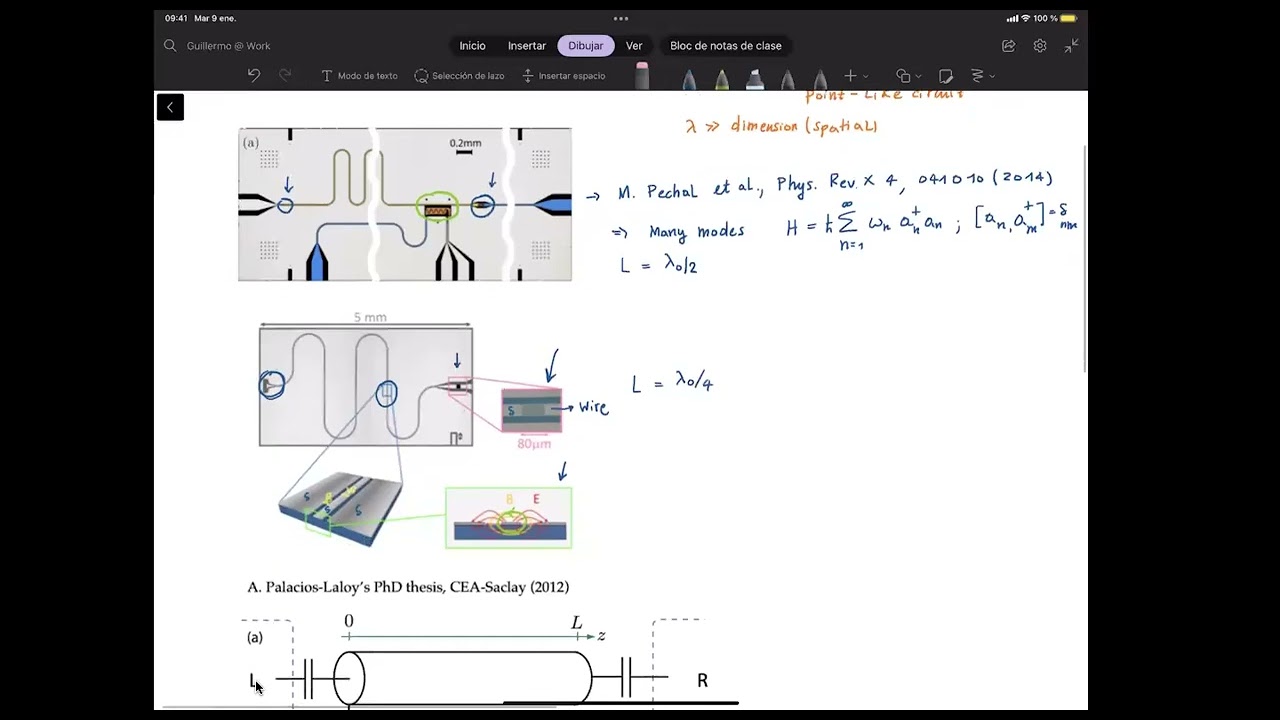Click the three-dots multitasking handle
This screenshot has width=1280, height=720.
pyautogui.click(x=621, y=18)
